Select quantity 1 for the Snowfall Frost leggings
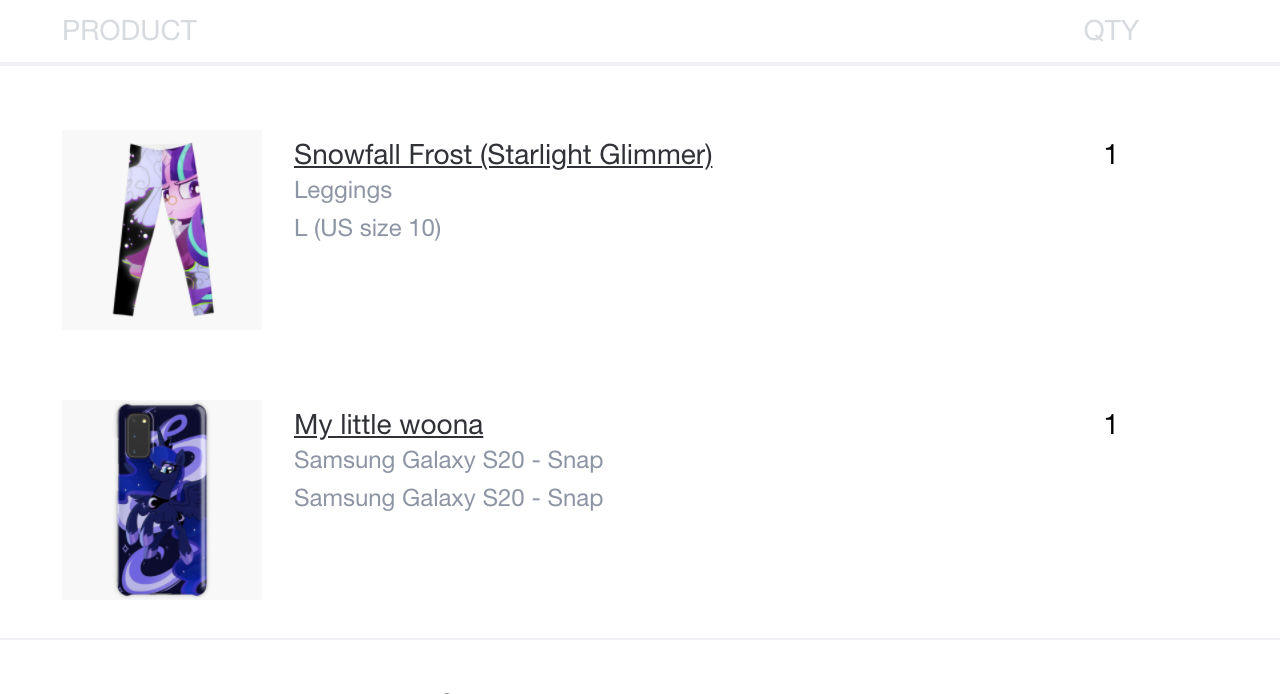This screenshot has height=694, width=1280. point(1110,155)
